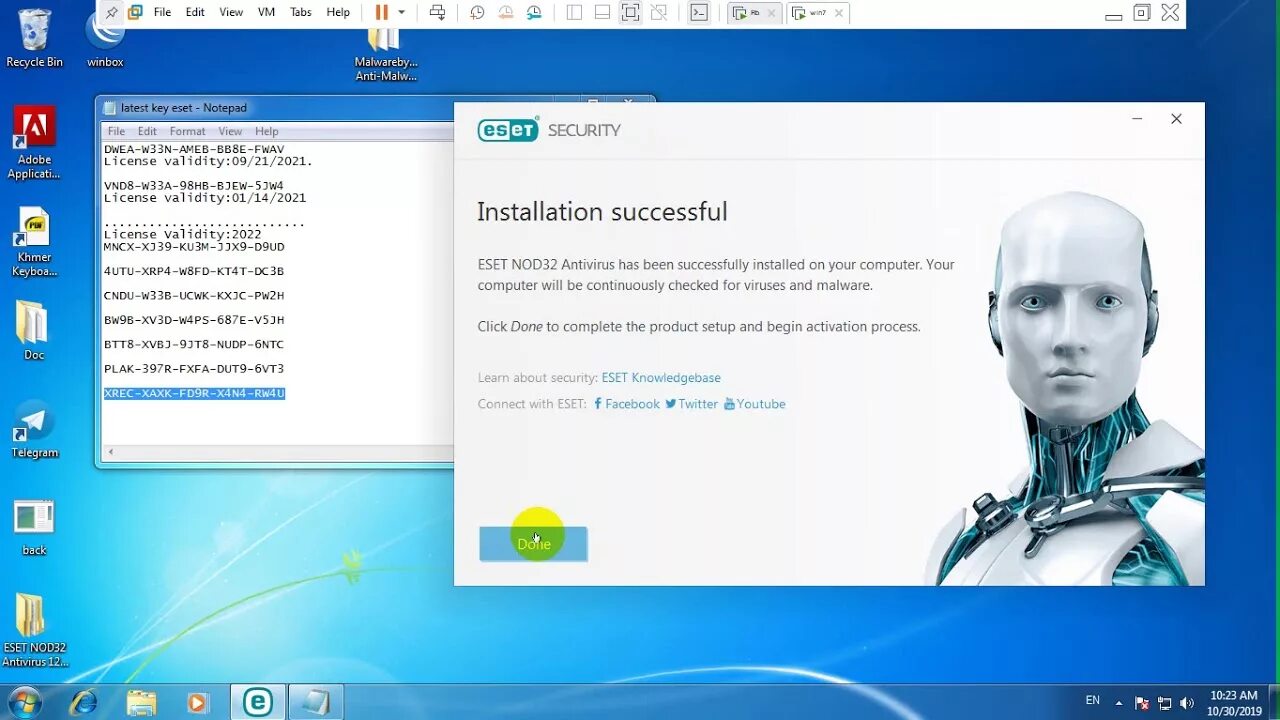Select the ESET NOD32 Antivirus desktop folder
Screen dimensions: 1280x720
34,630
